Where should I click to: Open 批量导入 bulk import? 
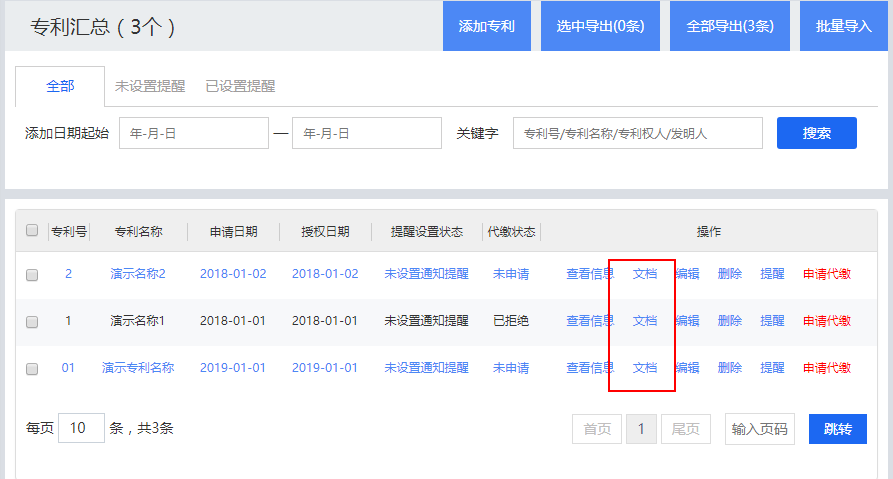point(843,26)
